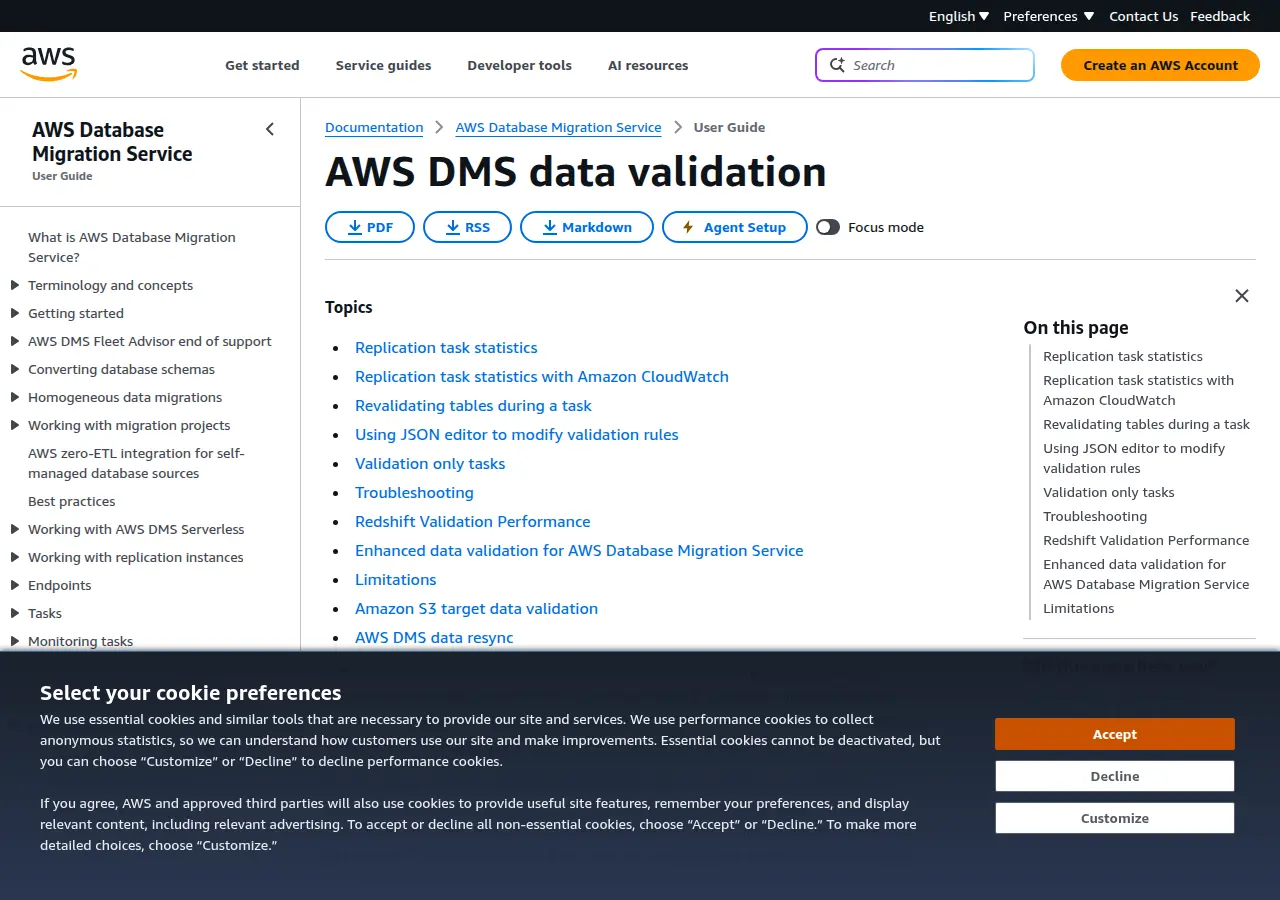Expand Terminology and concepts in sidebar

15,285
